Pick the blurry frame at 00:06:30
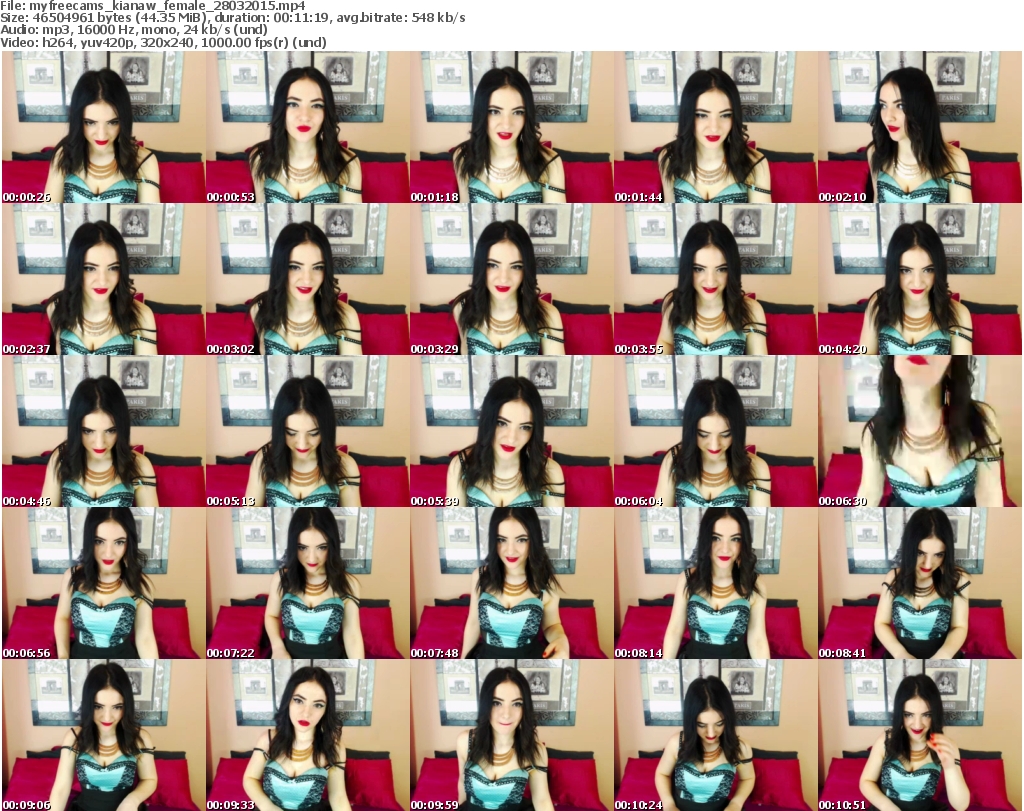 (x=920, y=431)
